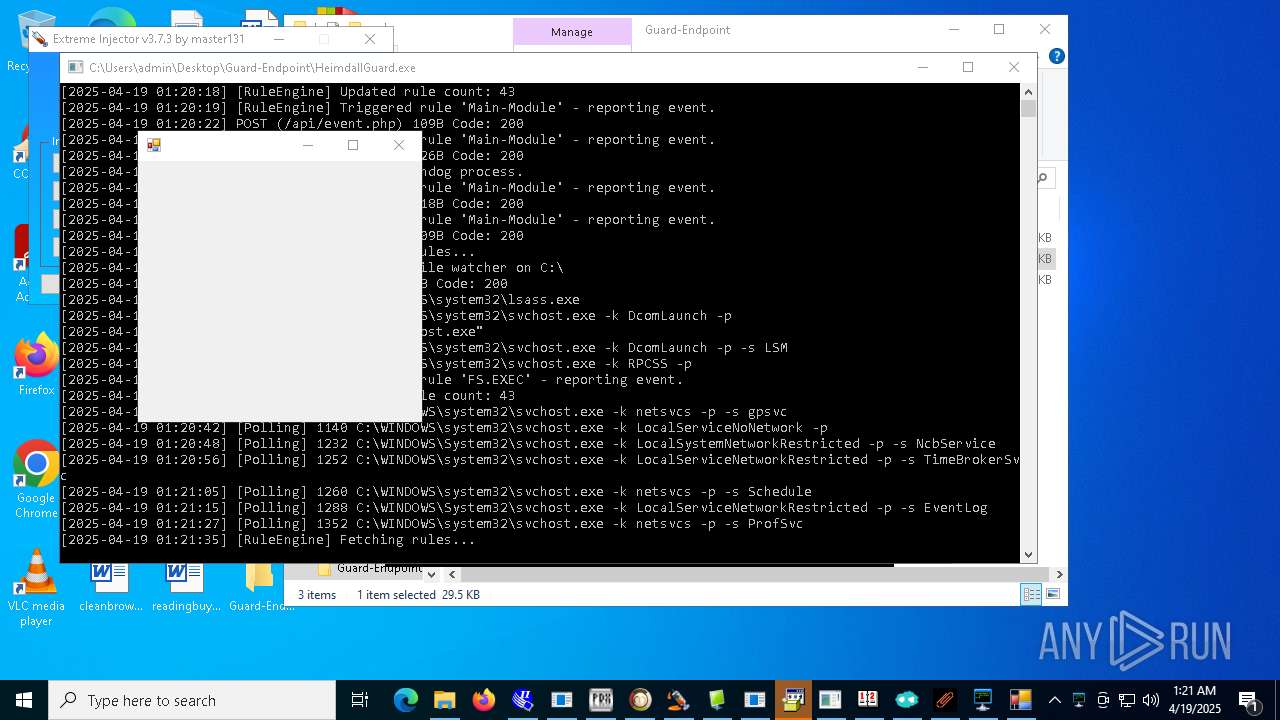Open the Manage tab in Explorer ribbon

click(x=572, y=32)
